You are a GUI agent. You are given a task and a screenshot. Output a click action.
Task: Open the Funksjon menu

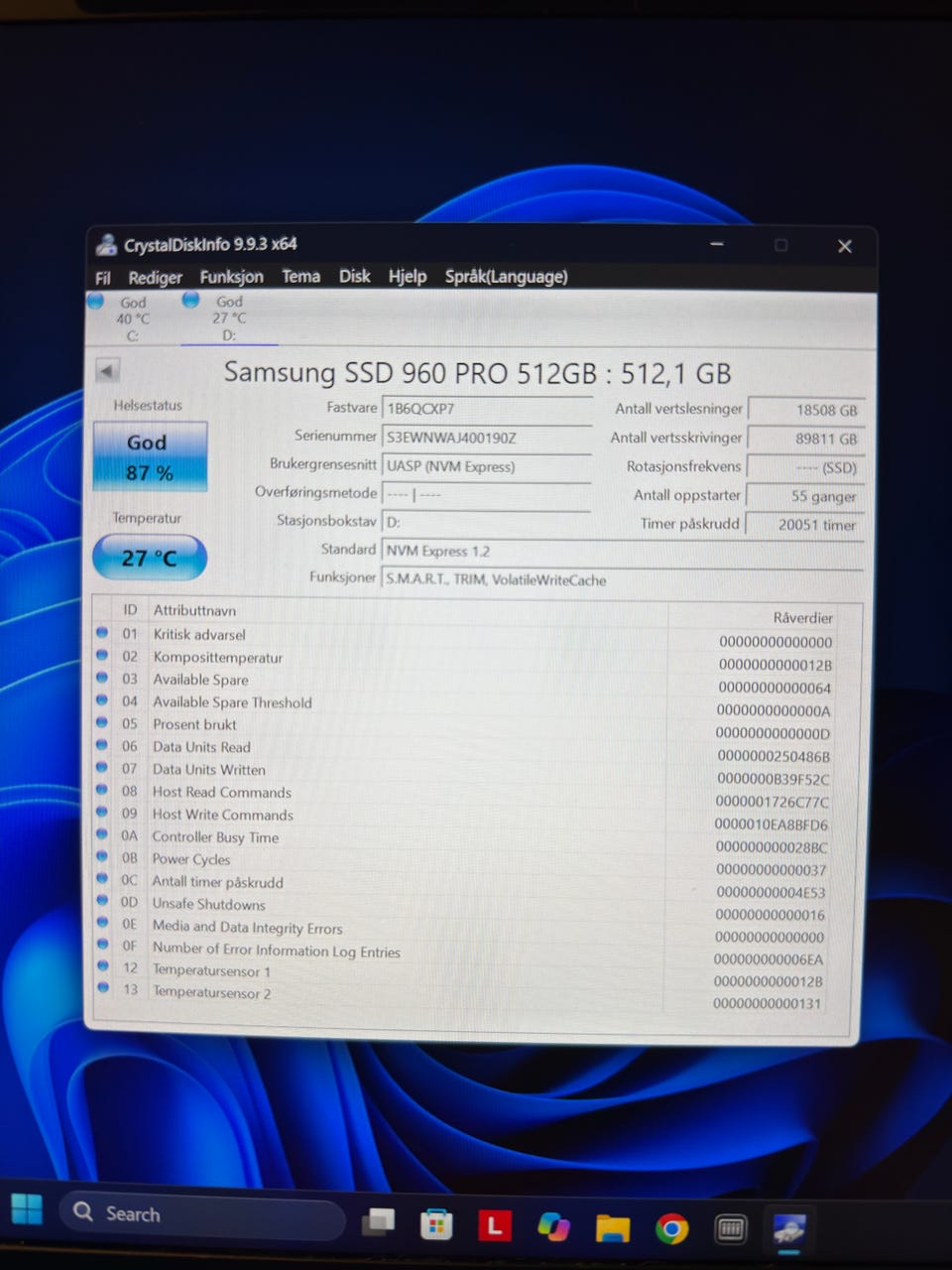(231, 277)
